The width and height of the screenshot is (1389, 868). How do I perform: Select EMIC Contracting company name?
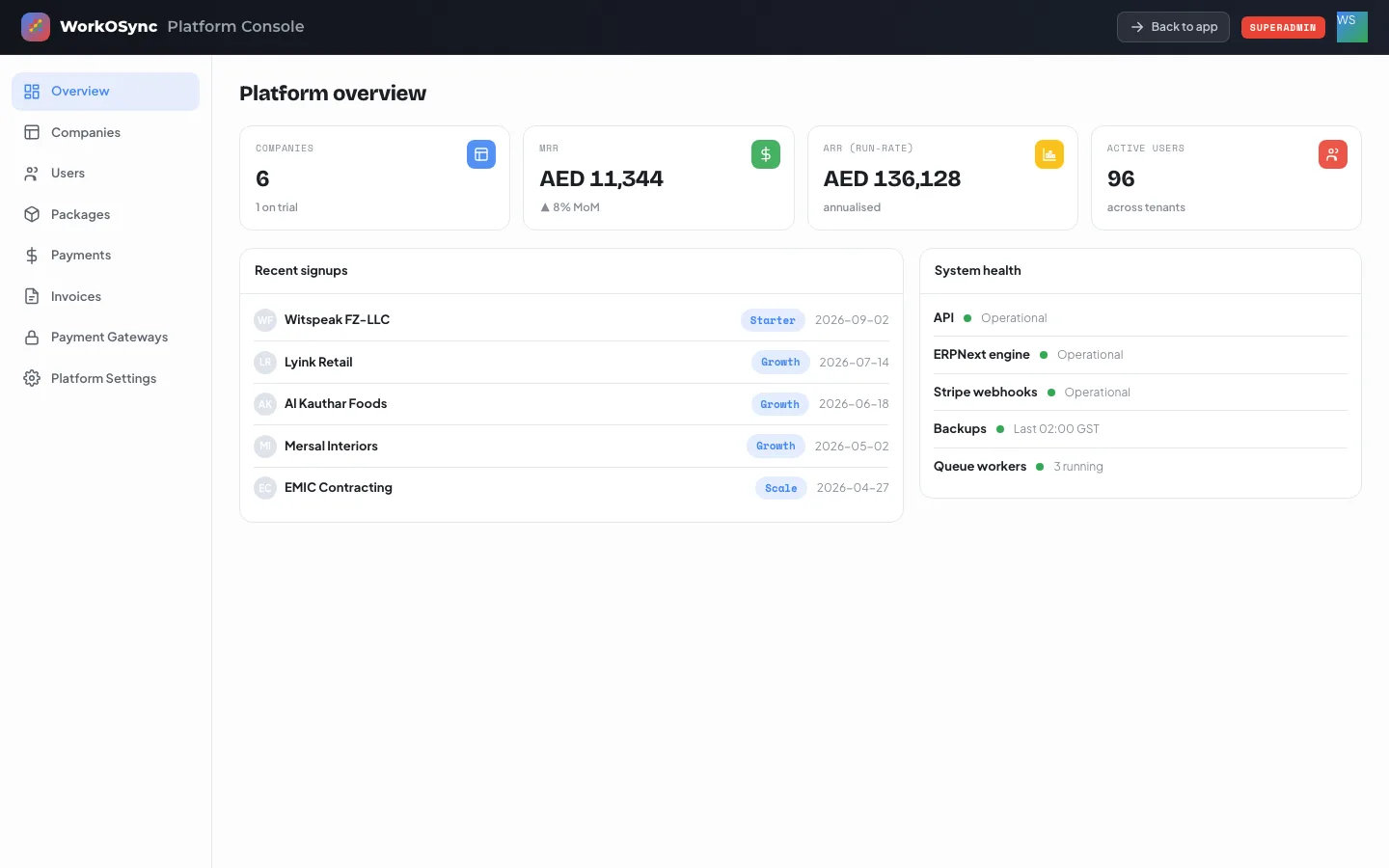coord(339,488)
